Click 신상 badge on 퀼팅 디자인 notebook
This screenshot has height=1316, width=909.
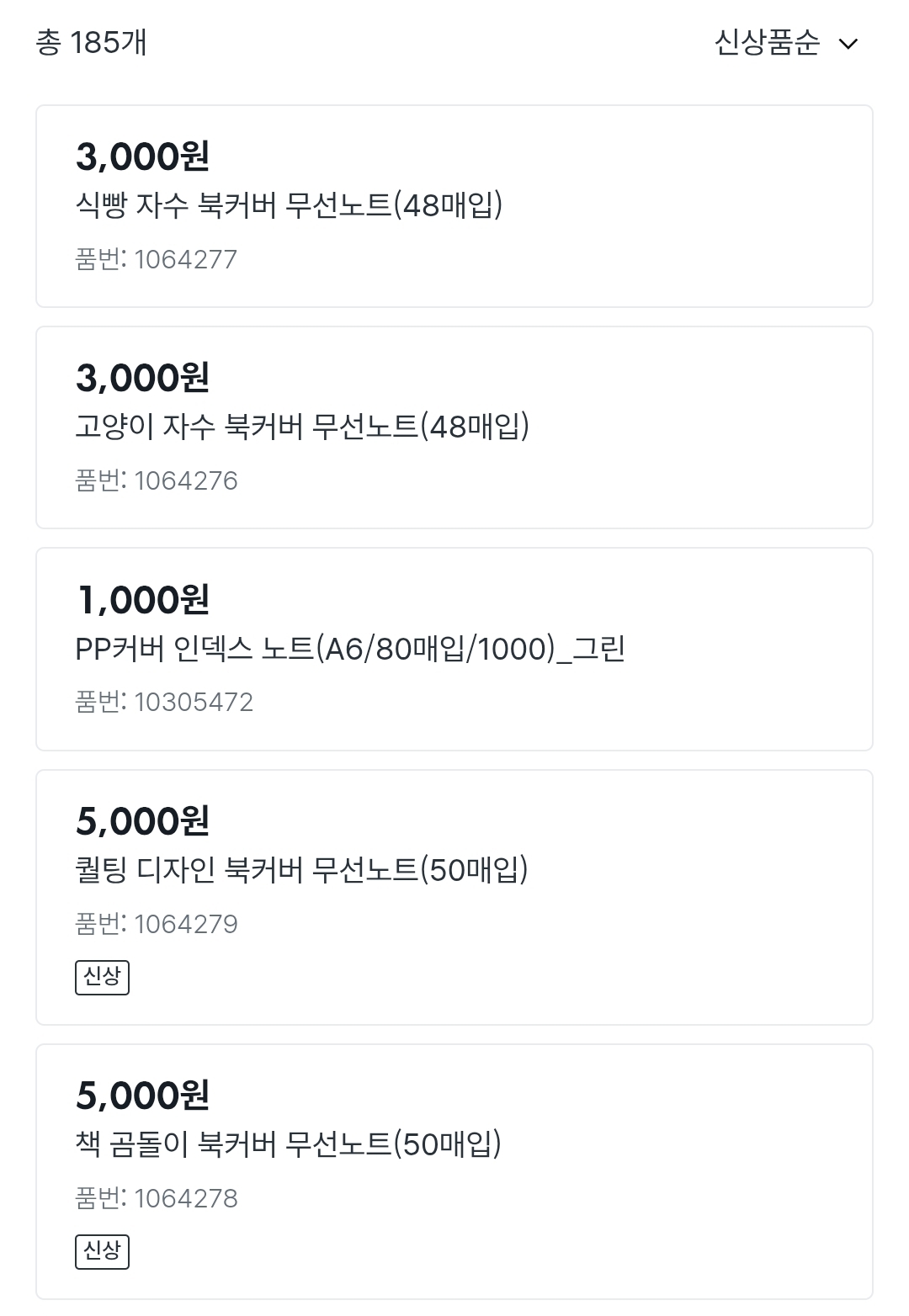point(102,977)
